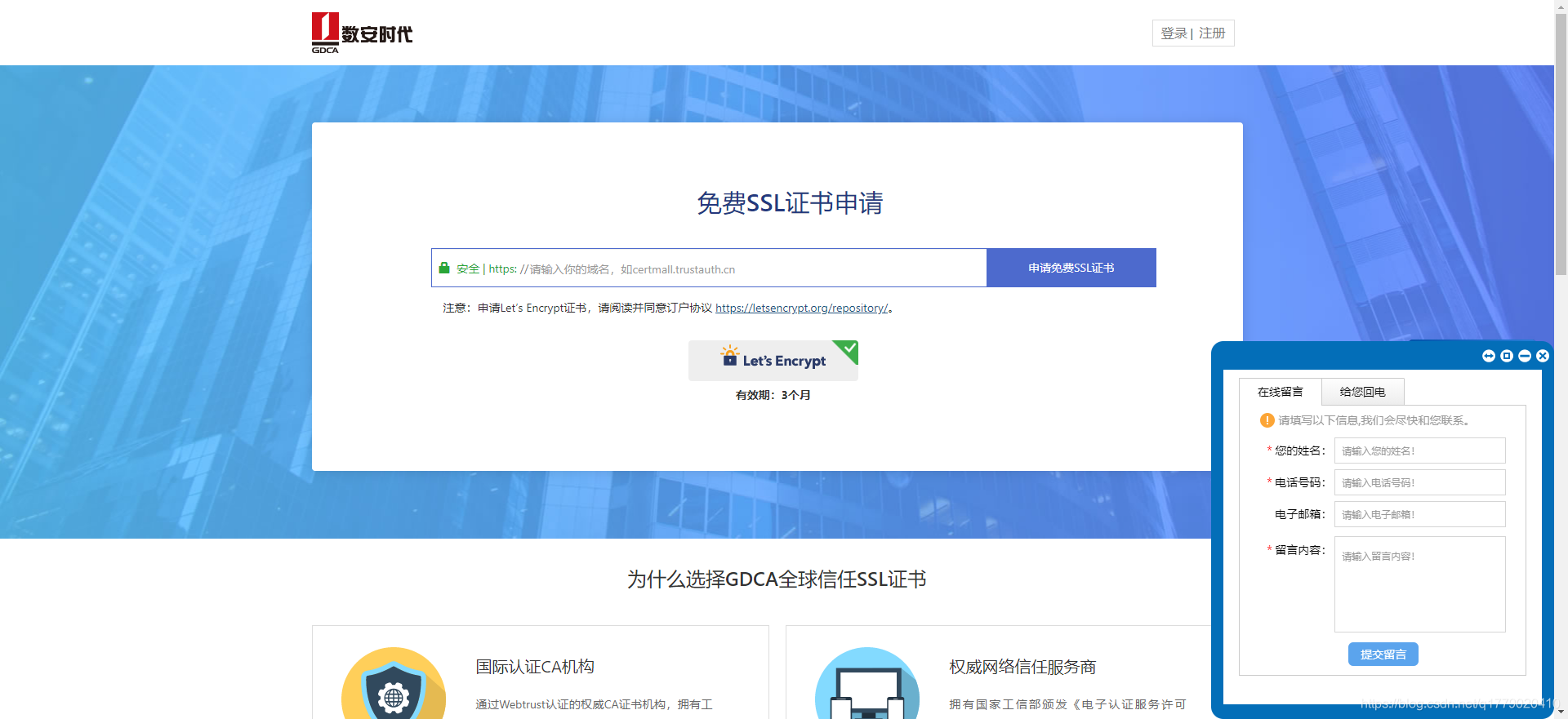Close the chat widget panel
This screenshot has height=719, width=1568.
1543,356
